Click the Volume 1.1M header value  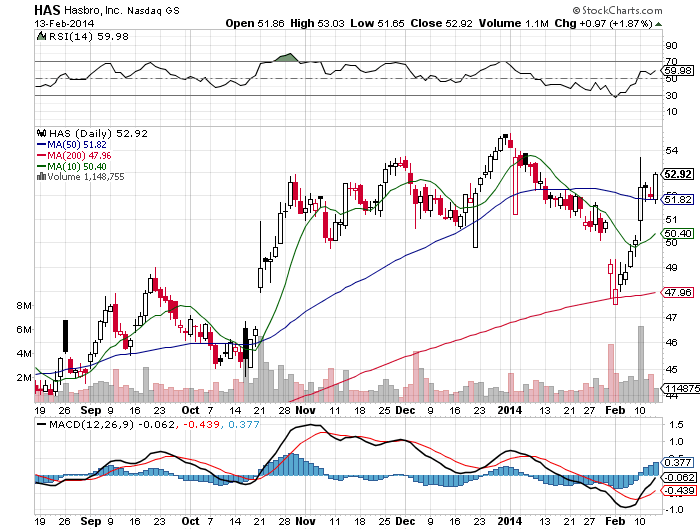[513, 23]
